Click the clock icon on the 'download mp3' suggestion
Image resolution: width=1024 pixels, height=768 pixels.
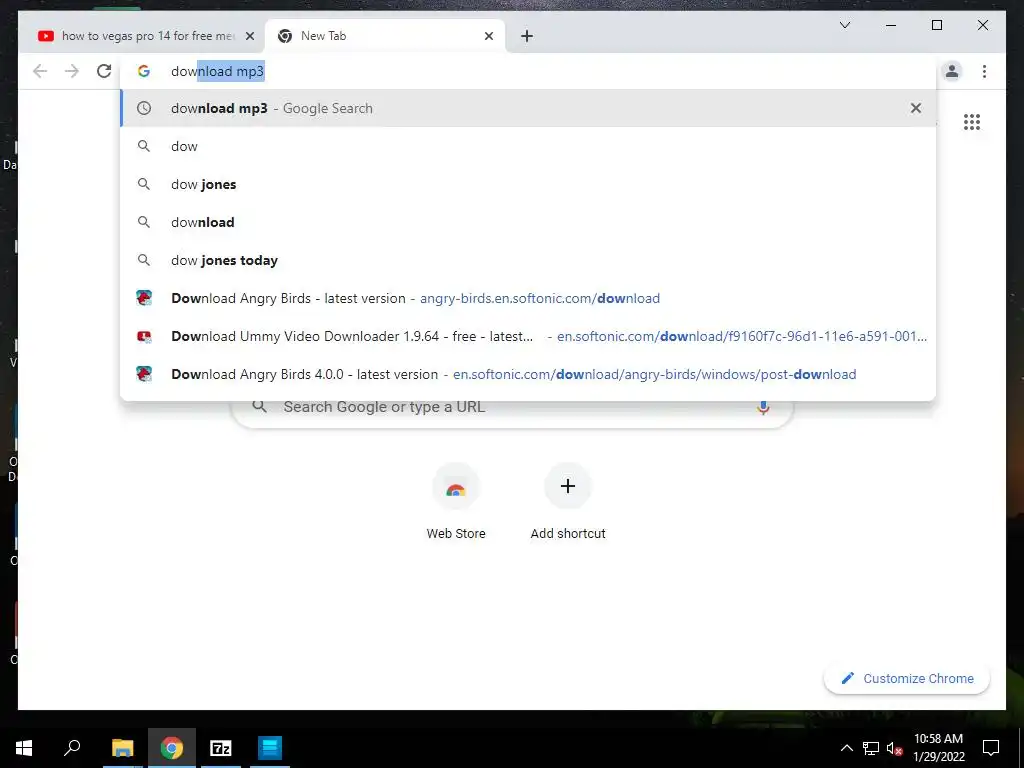coord(144,108)
